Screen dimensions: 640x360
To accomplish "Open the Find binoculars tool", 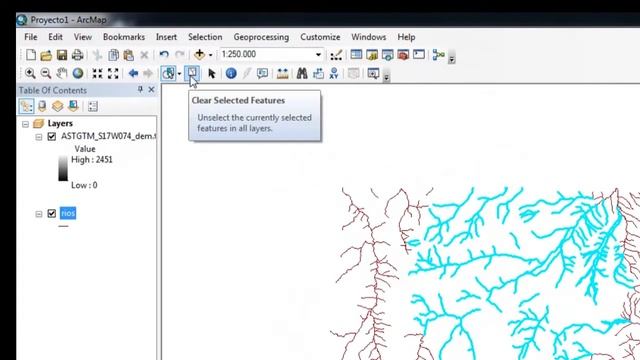I will pos(302,73).
